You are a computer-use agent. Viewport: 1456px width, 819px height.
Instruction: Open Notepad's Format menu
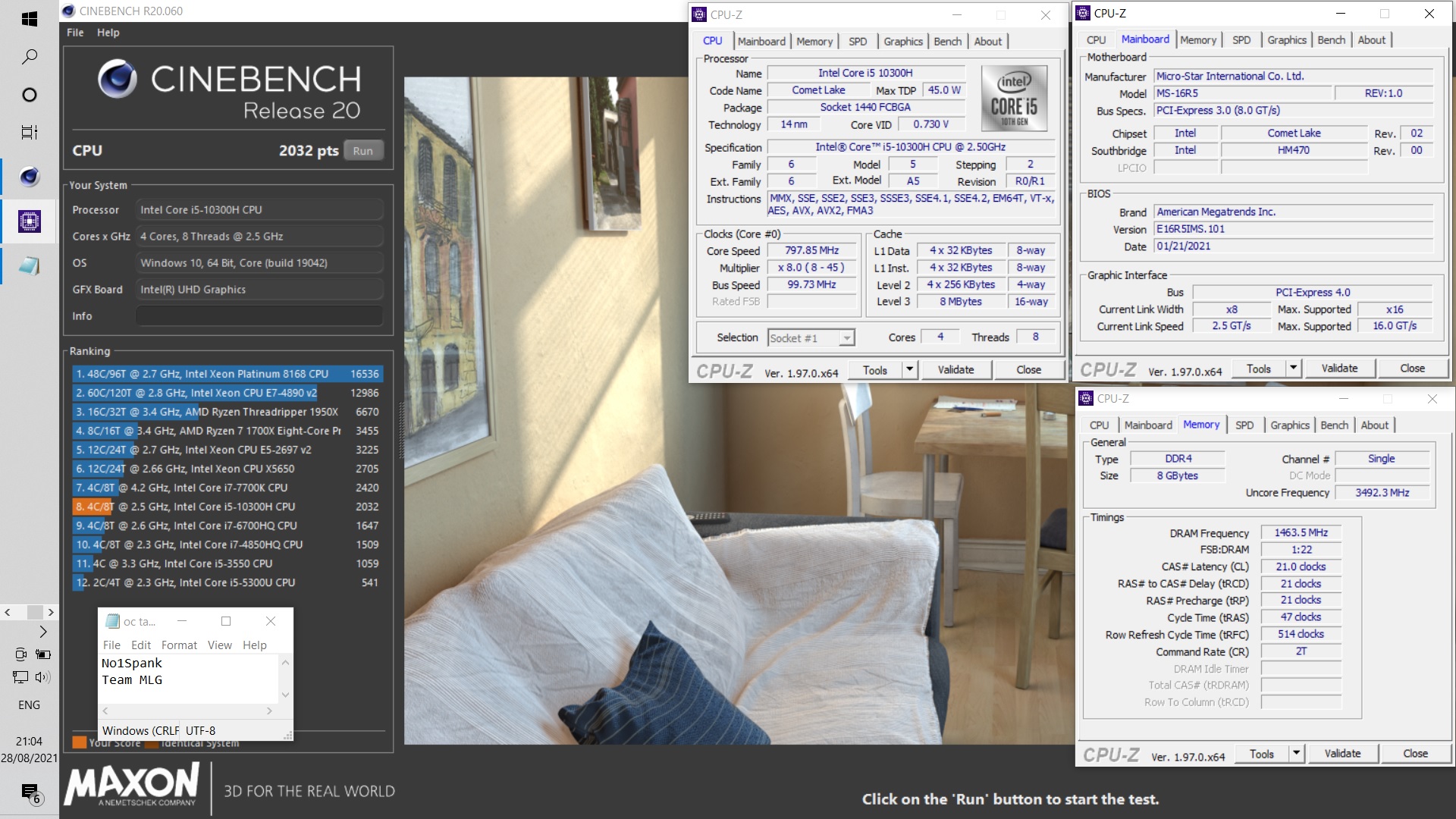click(x=179, y=645)
